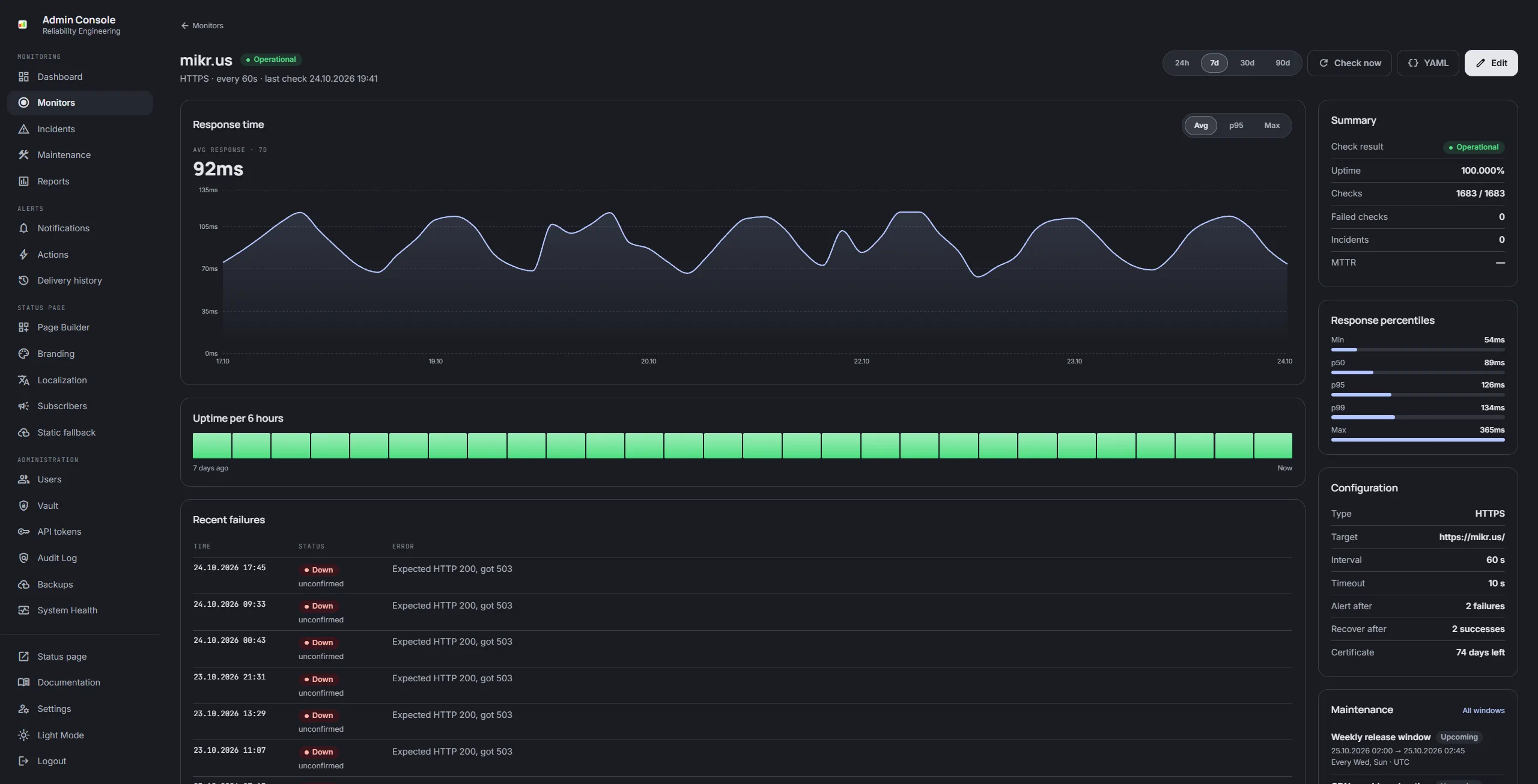Click the Edit monitor button
1538x784 pixels.
1491,63
